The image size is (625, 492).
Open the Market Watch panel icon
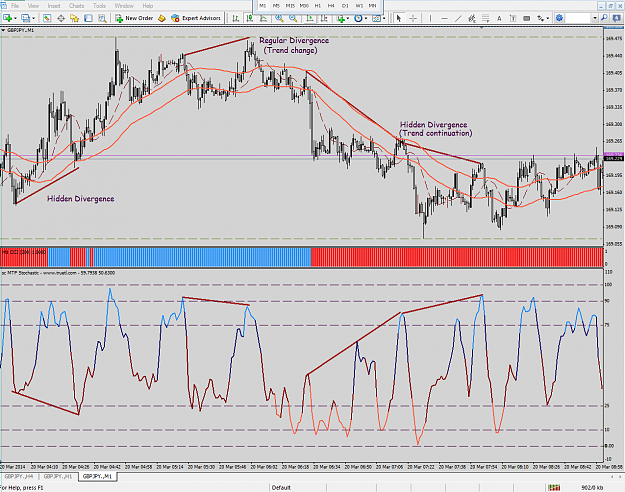coord(47,18)
